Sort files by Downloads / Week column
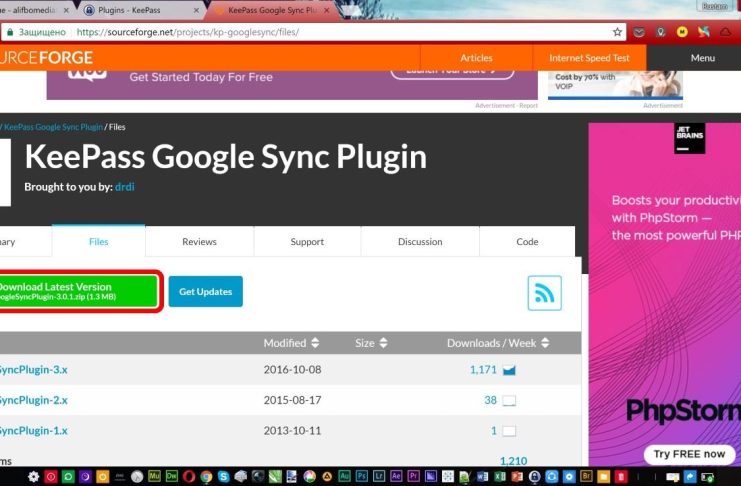The height and width of the screenshot is (486, 741). click(498, 343)
